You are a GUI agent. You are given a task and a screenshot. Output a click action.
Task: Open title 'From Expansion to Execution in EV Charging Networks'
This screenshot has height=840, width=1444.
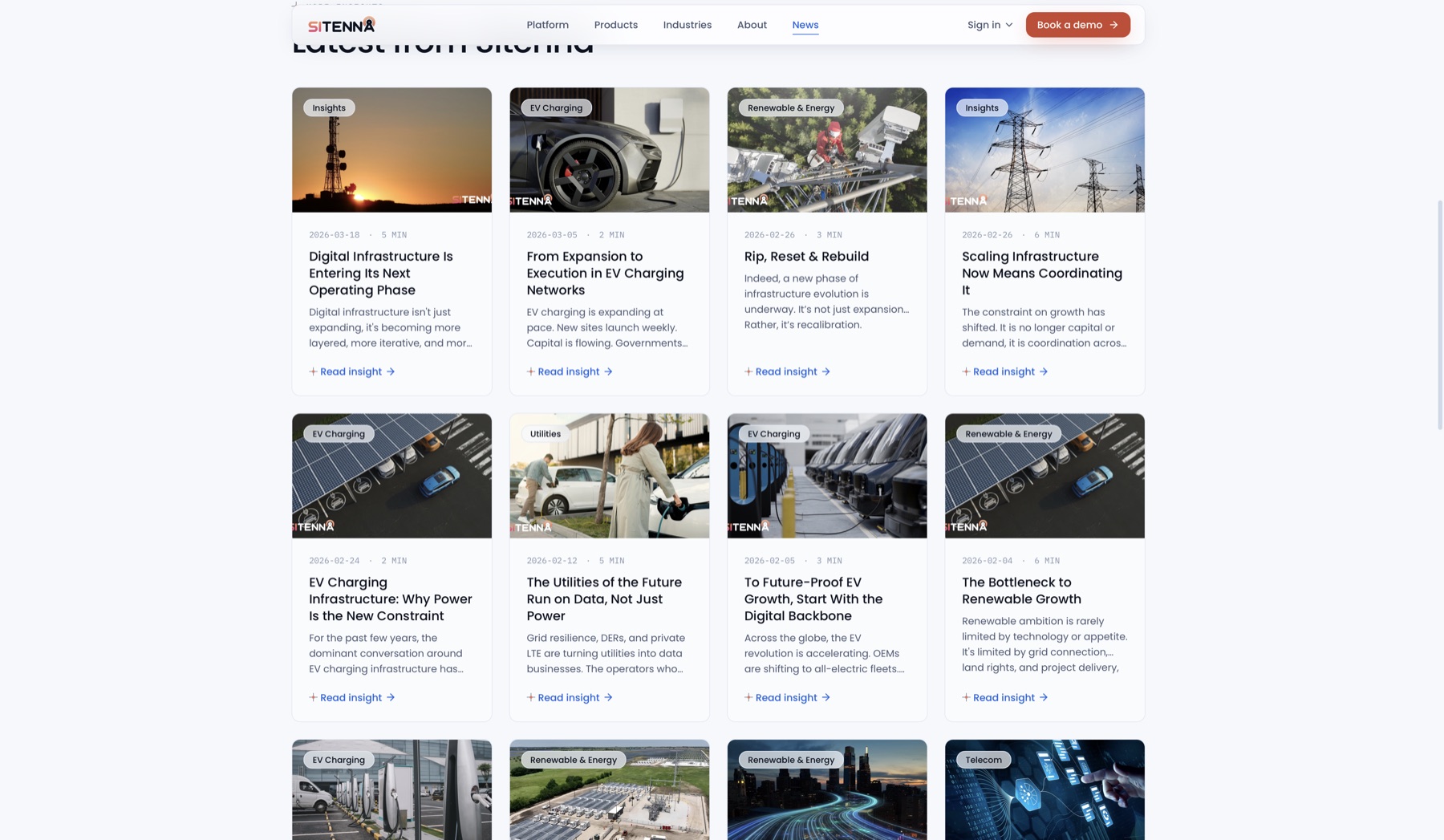tap(605, 273)
